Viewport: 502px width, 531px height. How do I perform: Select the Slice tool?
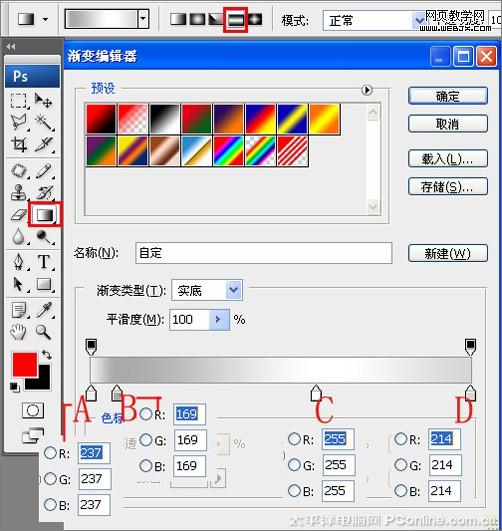point(44,145)
